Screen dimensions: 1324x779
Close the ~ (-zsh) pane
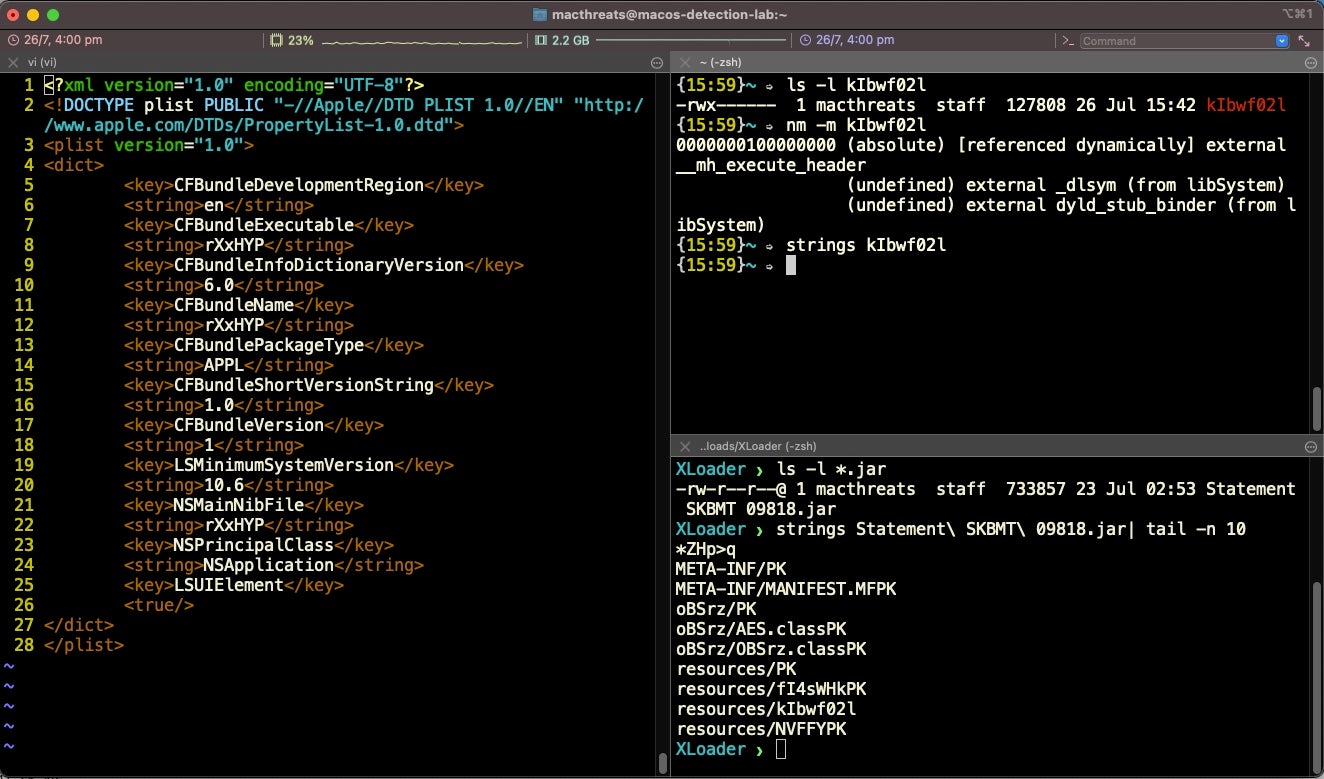click(684, 62)
